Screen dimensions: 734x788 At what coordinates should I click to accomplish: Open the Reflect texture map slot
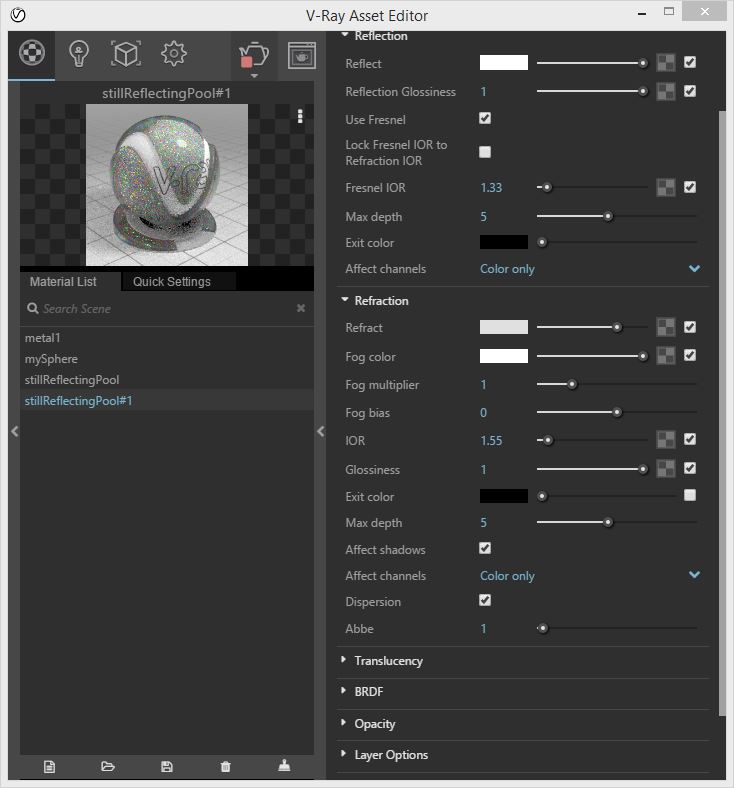coord(666,63)
